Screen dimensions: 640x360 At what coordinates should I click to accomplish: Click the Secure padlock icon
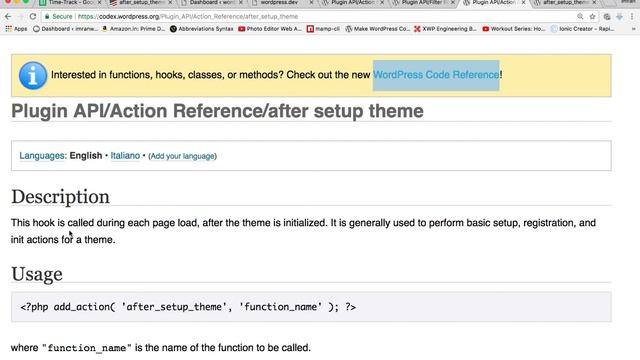[x=47, y=17]
